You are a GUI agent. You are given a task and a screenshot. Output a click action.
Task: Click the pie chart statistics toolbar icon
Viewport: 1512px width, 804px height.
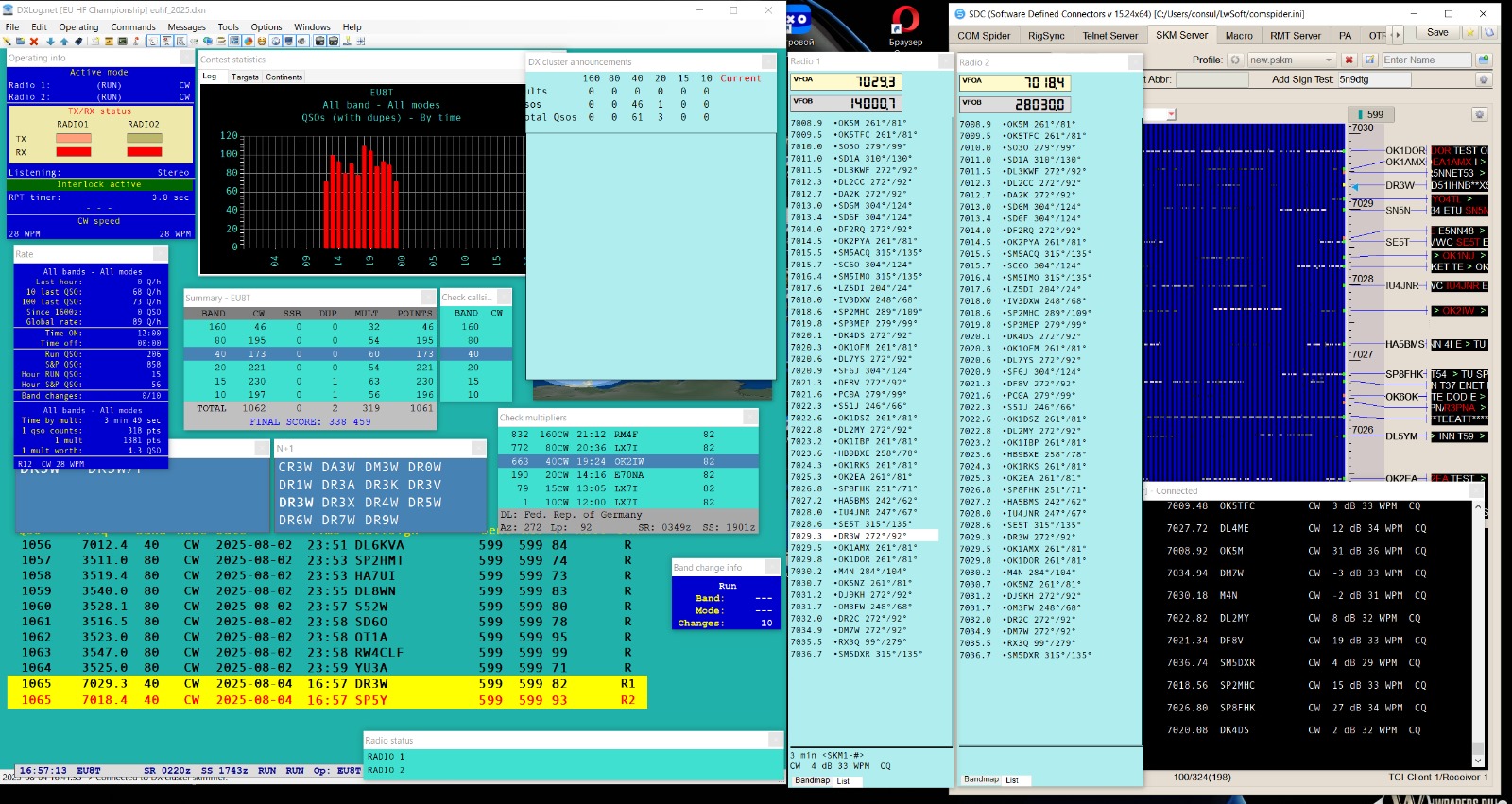(x=249, y=42)
